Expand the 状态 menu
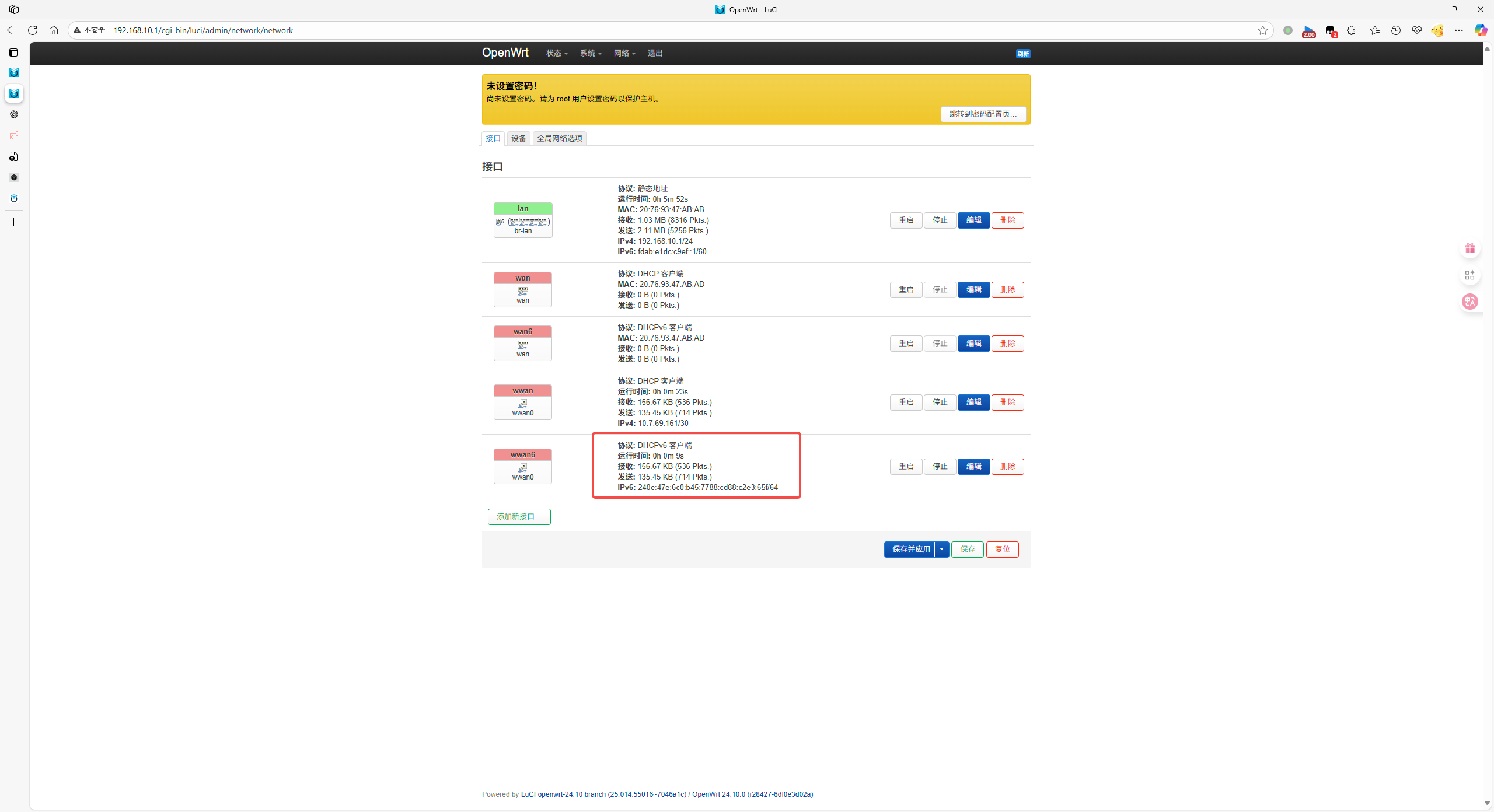The height and width of the screenshot is (812, 1494). [x=557, y=53]
